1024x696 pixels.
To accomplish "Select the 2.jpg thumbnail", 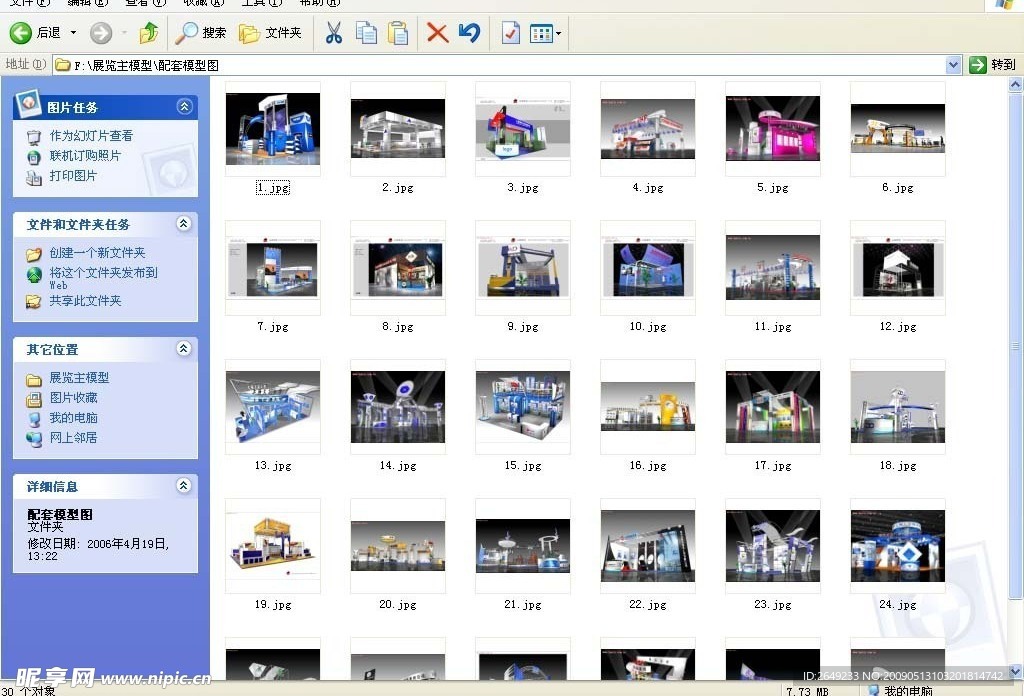I will [x=398, y=129].
